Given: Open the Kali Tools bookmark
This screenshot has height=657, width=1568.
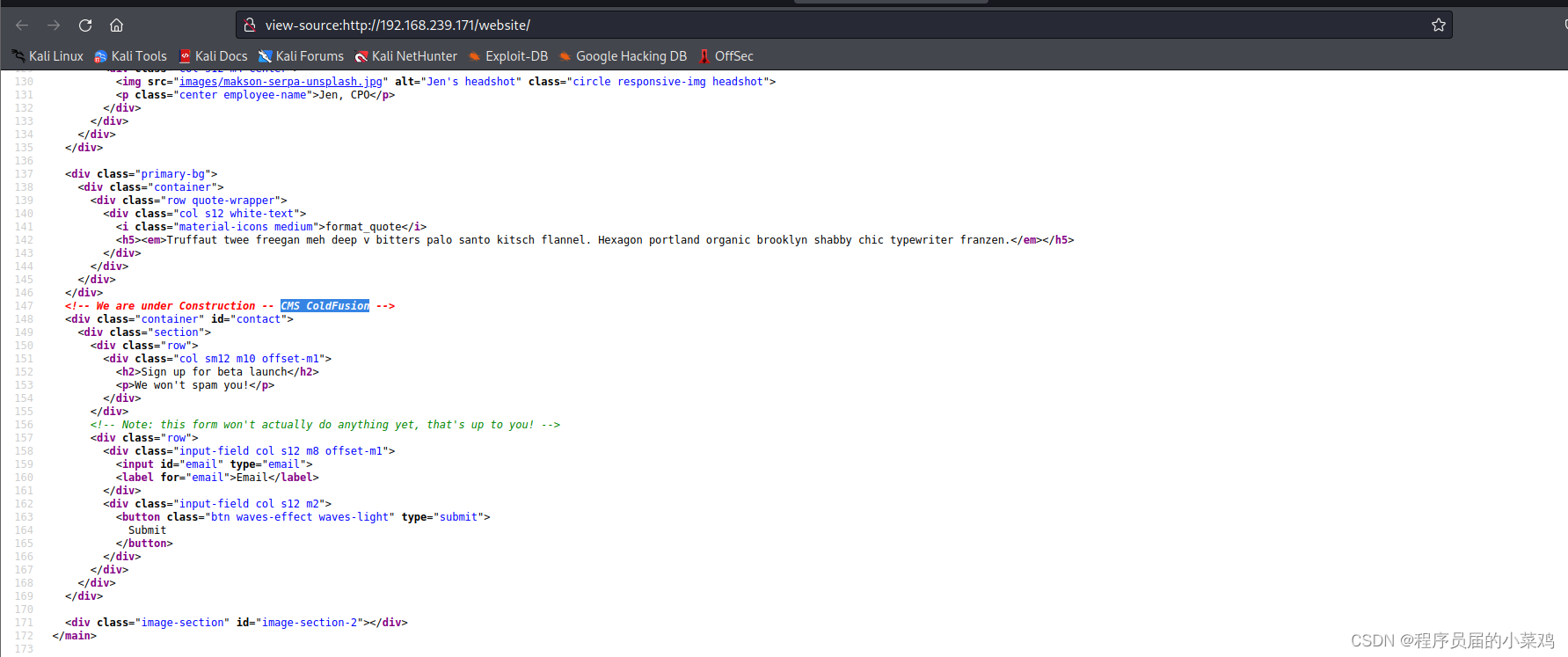Looking at the screenshot, I should click(x=130, y=56).
